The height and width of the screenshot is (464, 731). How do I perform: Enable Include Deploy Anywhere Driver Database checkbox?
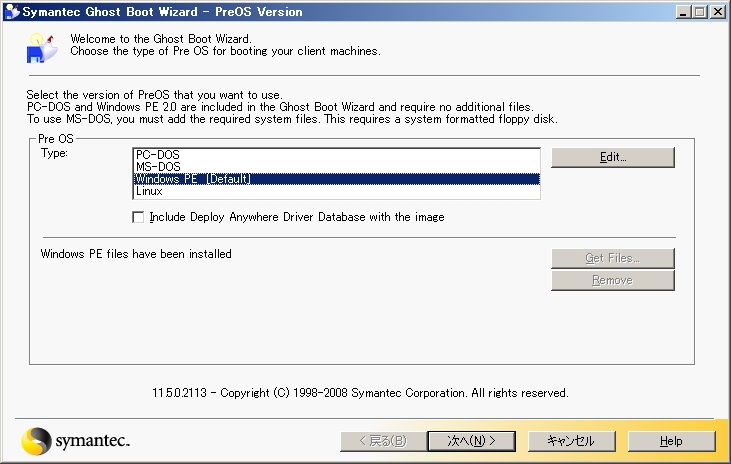pyautogui.click(x=138, y=217)
